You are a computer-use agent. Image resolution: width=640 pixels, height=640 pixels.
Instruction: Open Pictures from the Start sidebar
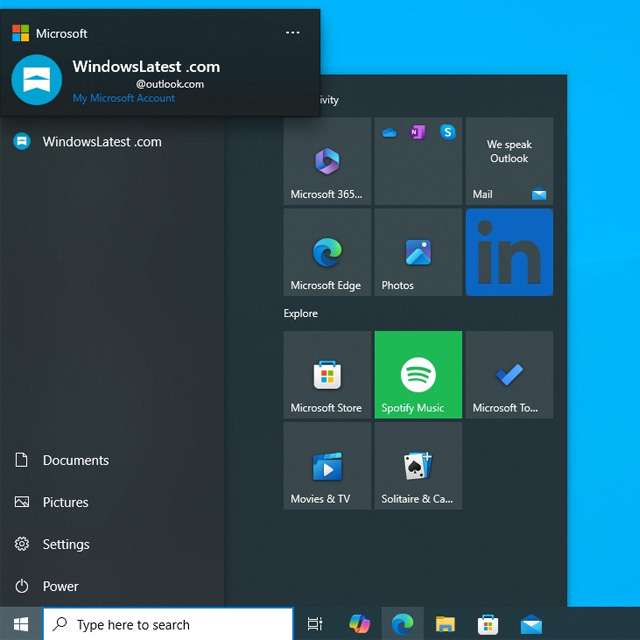[x=112, y=502]
